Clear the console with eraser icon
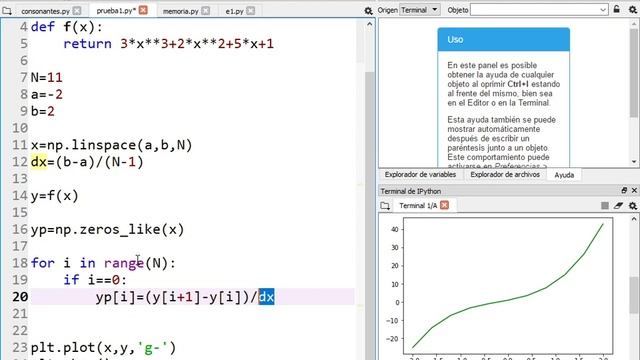Image resolution: width=640 pixels, height=360 pixels. click(x=618, y=206)
